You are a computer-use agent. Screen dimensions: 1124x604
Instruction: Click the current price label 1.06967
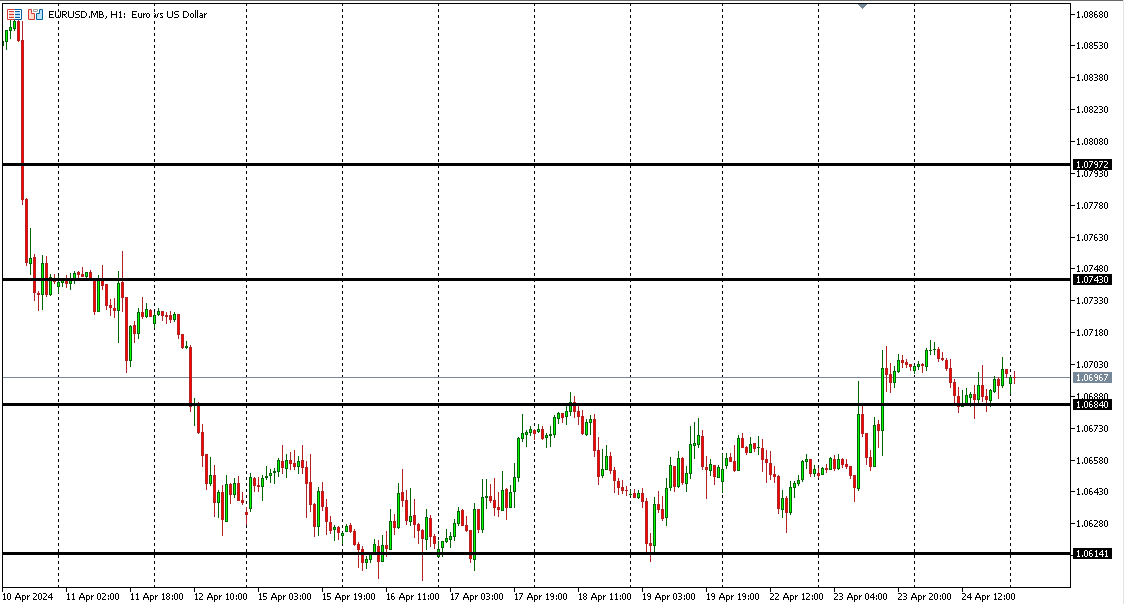point(1092,378)
